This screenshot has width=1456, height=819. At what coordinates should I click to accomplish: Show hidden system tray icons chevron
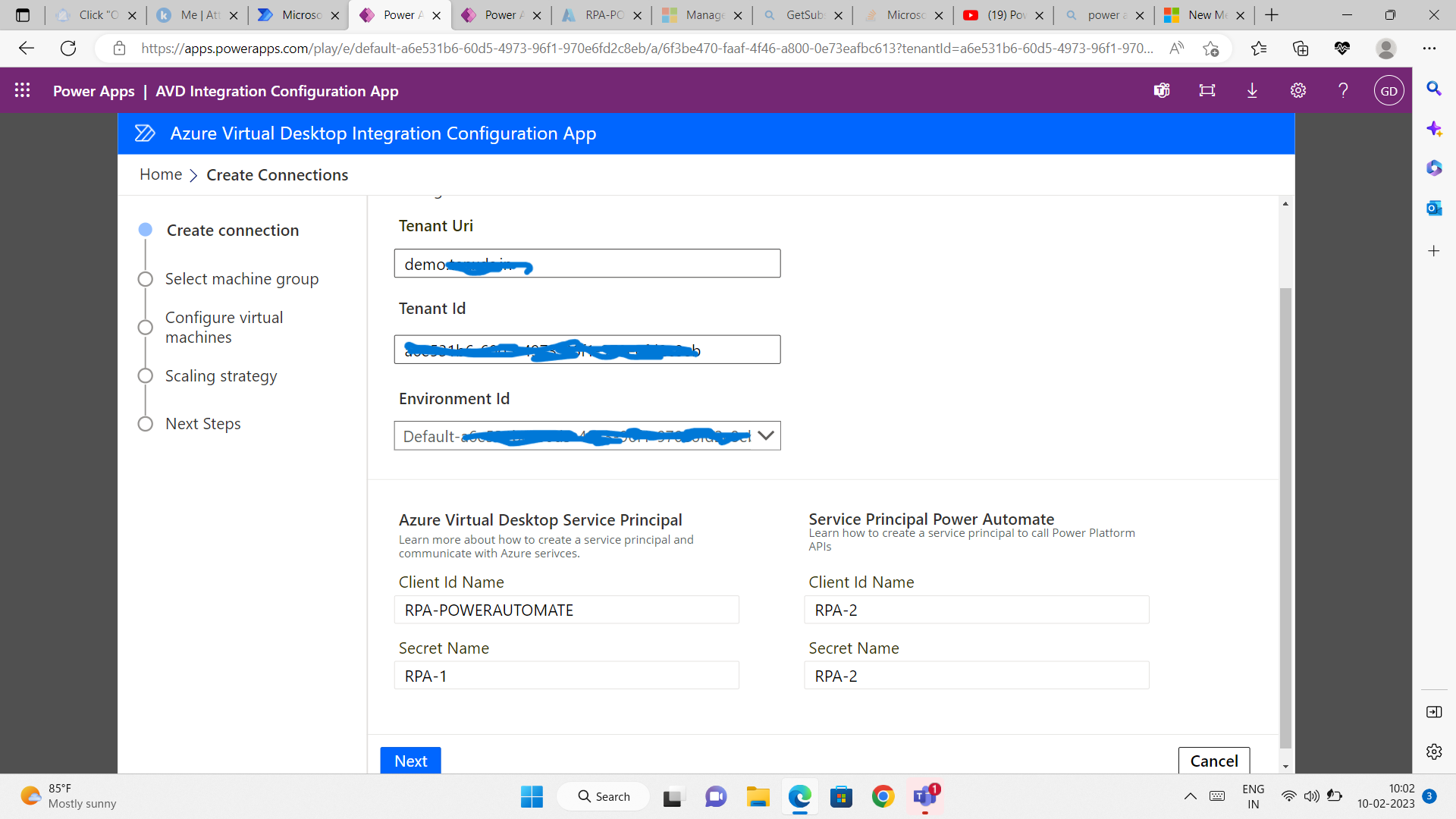pos(1190,796)
